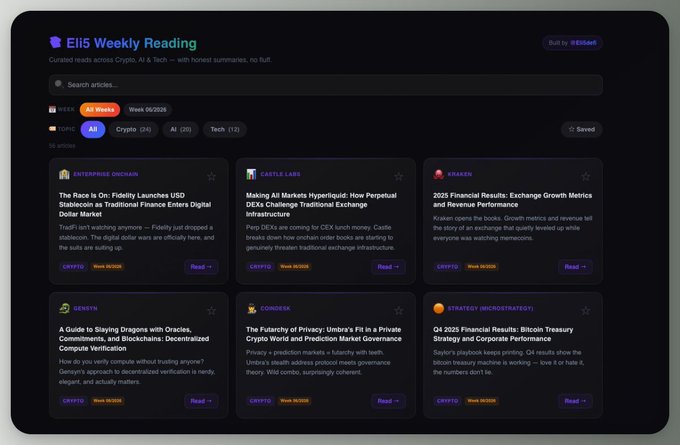This screenshot has height=445, width=680.
Task: Open Read link for CoinDesk Futarchy article
Action: tap(388, 401)
